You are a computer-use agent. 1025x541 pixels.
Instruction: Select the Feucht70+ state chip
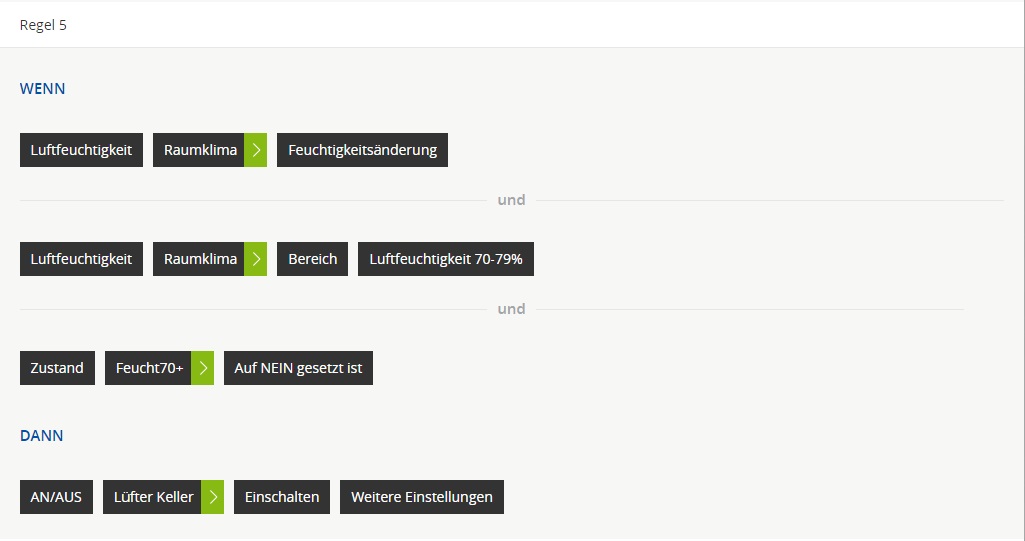point(149,368)
